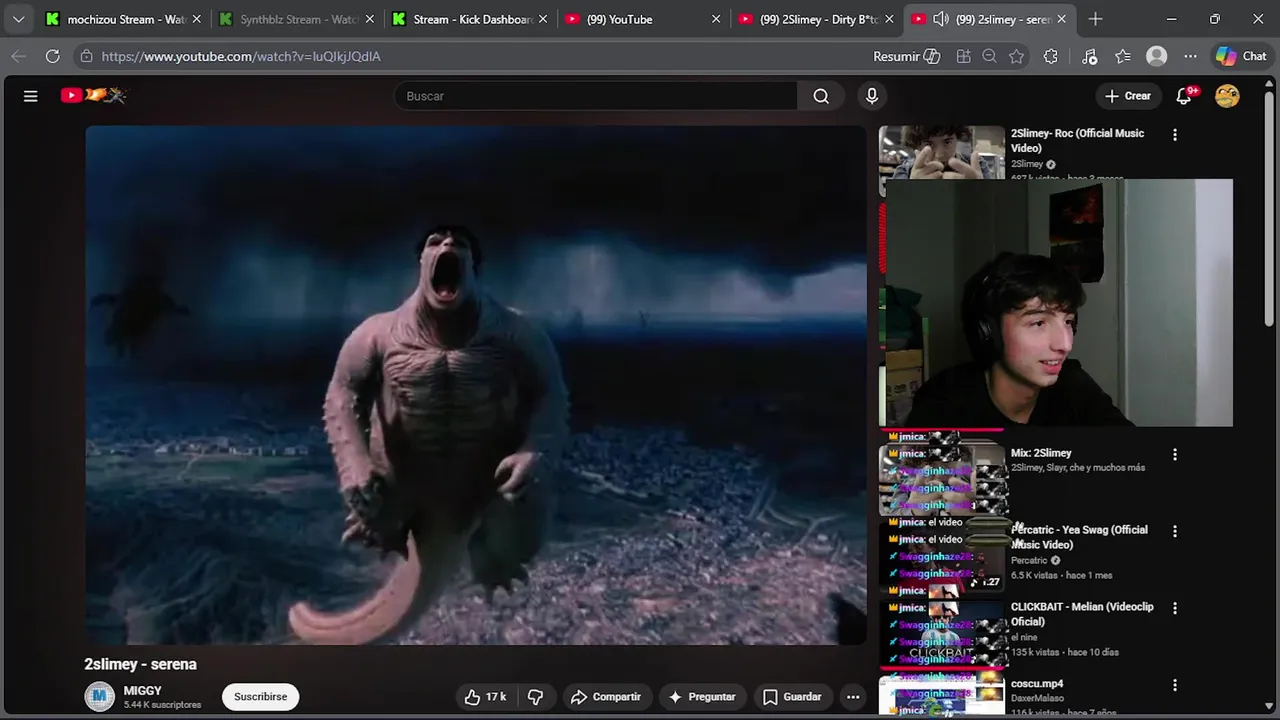Open media control music icon
Screen dimensions: 1280x720
pyautogui.click(x=1090, y=56)
